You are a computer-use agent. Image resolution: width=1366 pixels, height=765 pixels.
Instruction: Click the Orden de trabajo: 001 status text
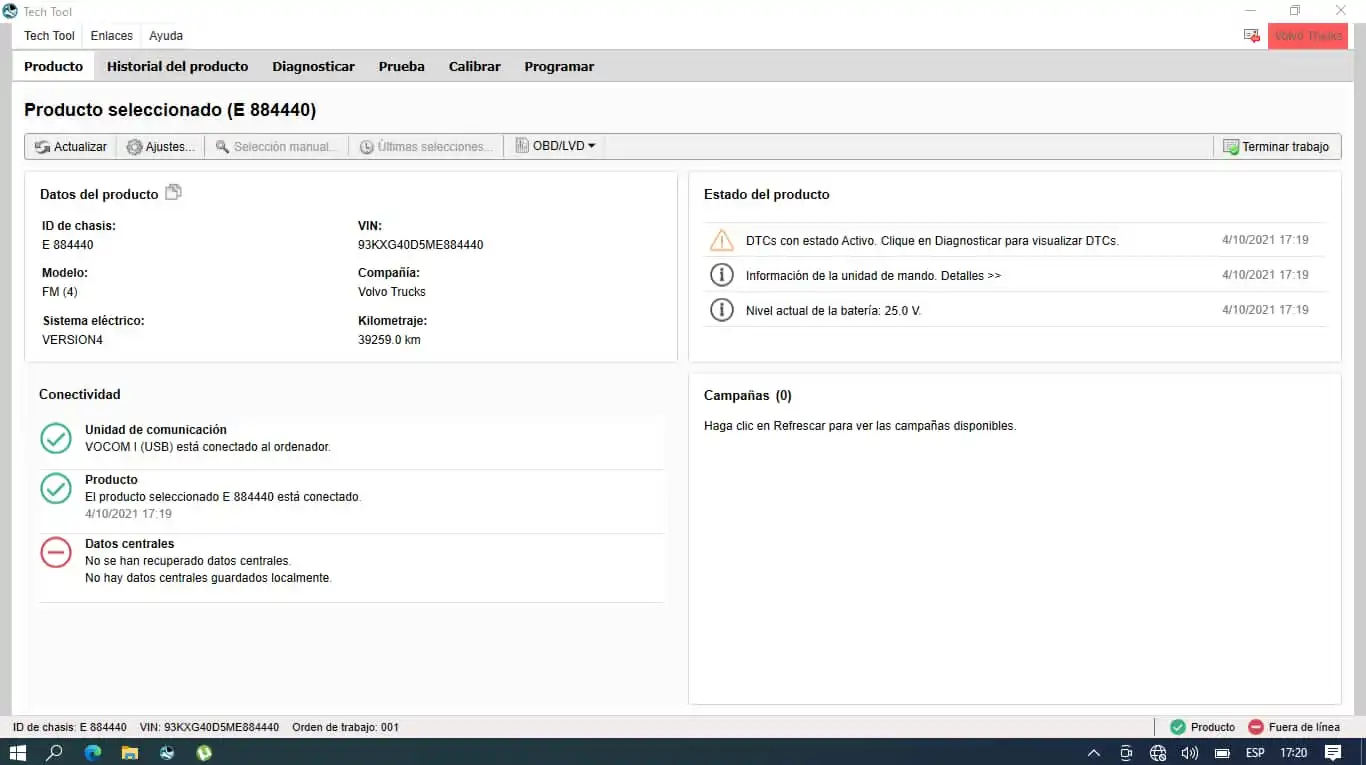[x=345, y=727]
